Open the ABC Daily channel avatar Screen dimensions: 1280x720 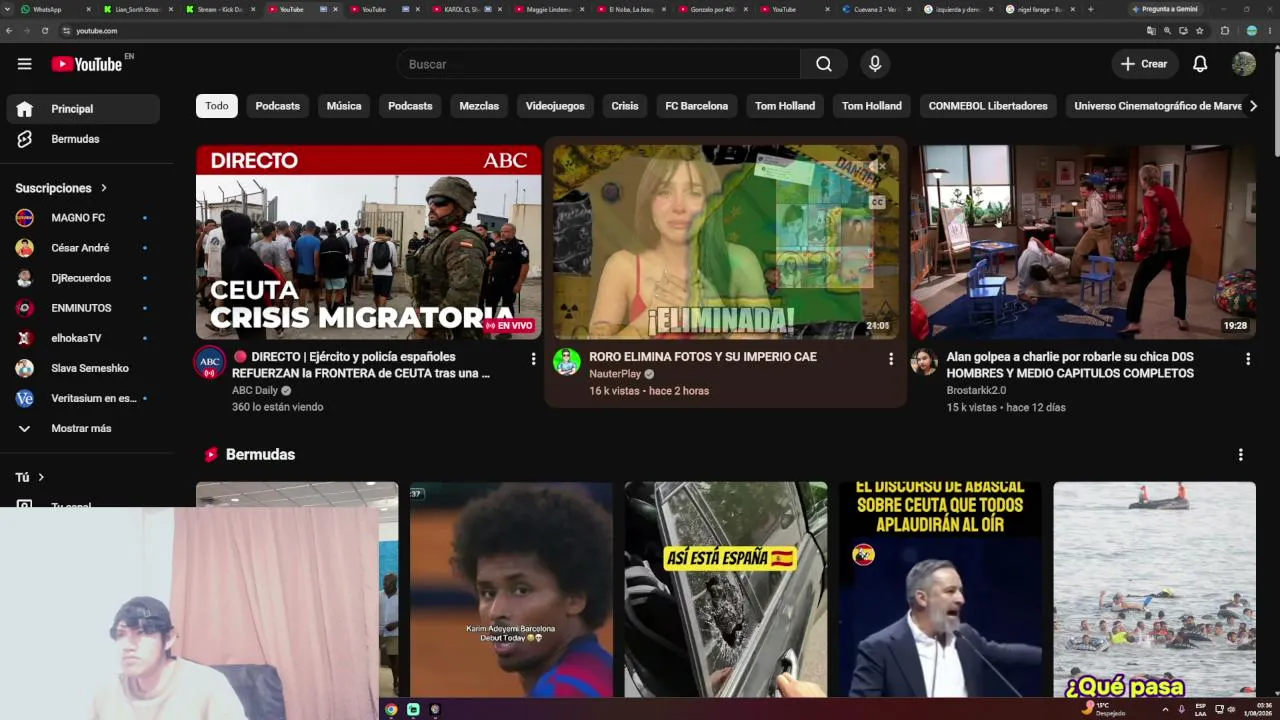pyautogui.click(x=209, y=362)
